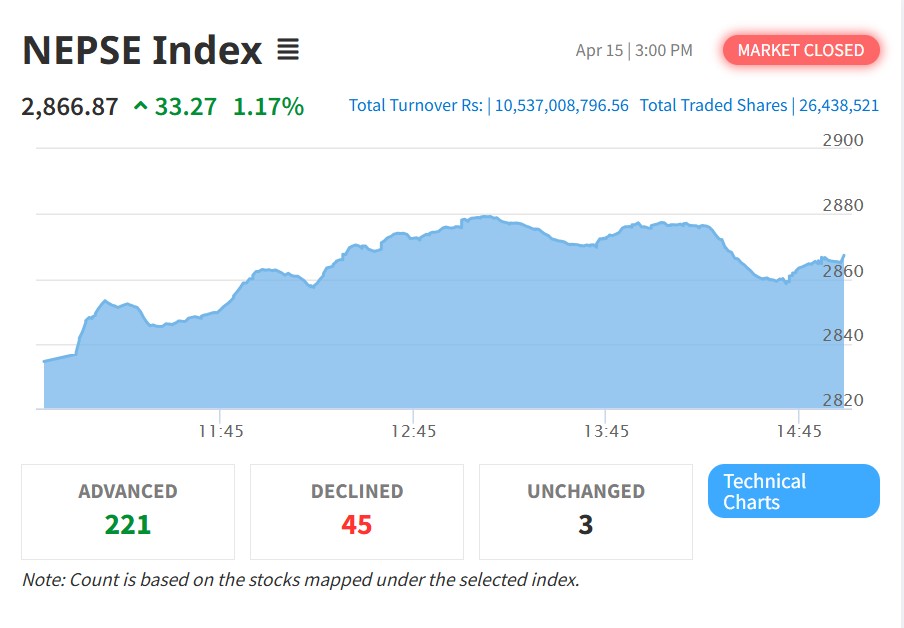Image resolution: width=904 pixels, height=628 pixels.
Task: Click the Unchanged stocks card
Action: (585, 511)
